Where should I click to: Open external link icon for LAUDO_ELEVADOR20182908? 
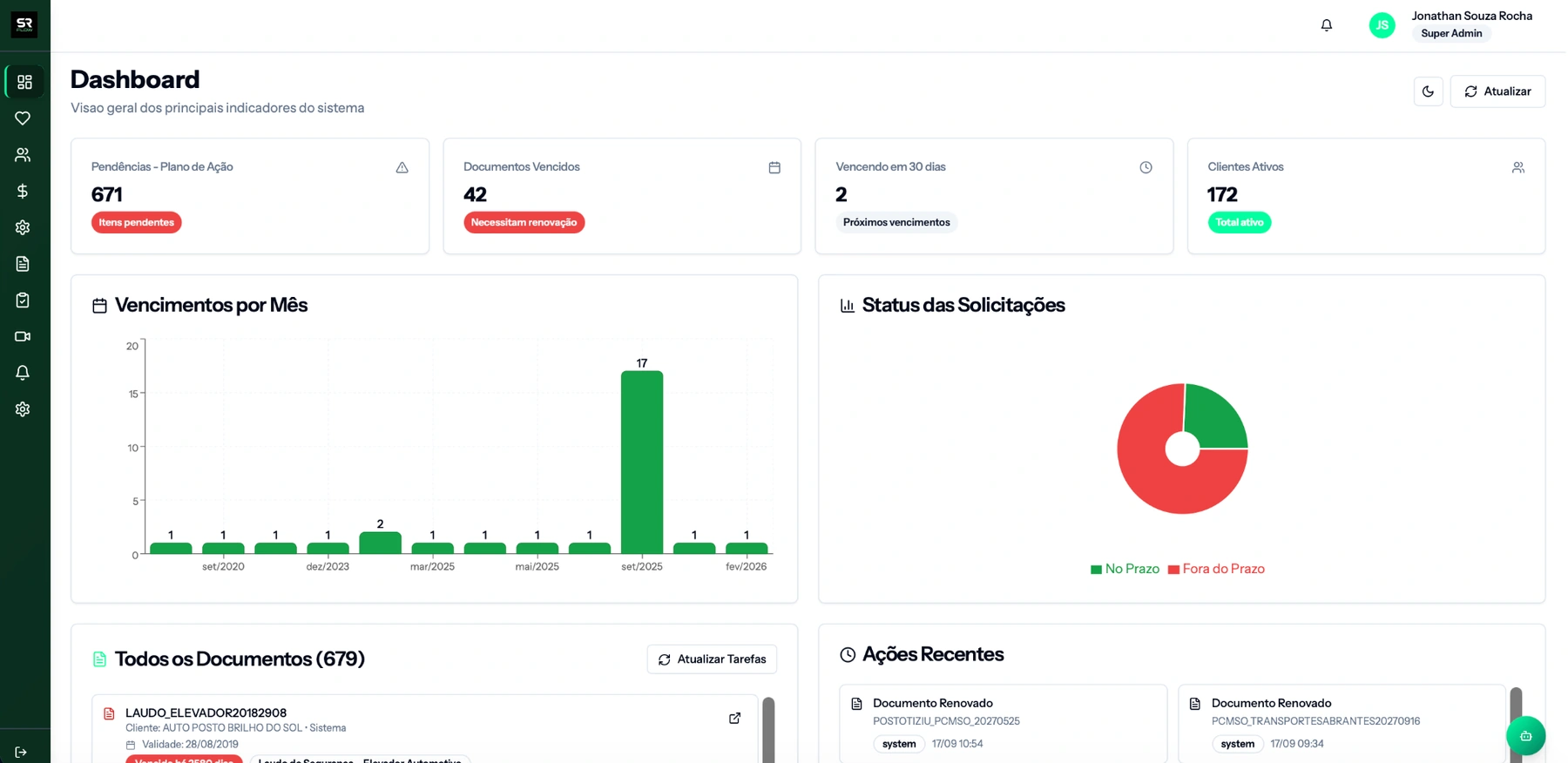point(735,719)
